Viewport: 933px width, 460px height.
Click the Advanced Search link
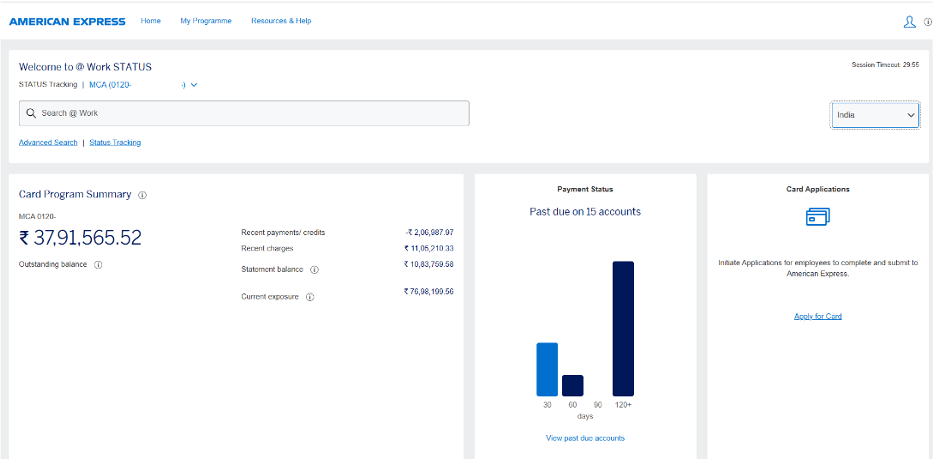click(48, 142)
